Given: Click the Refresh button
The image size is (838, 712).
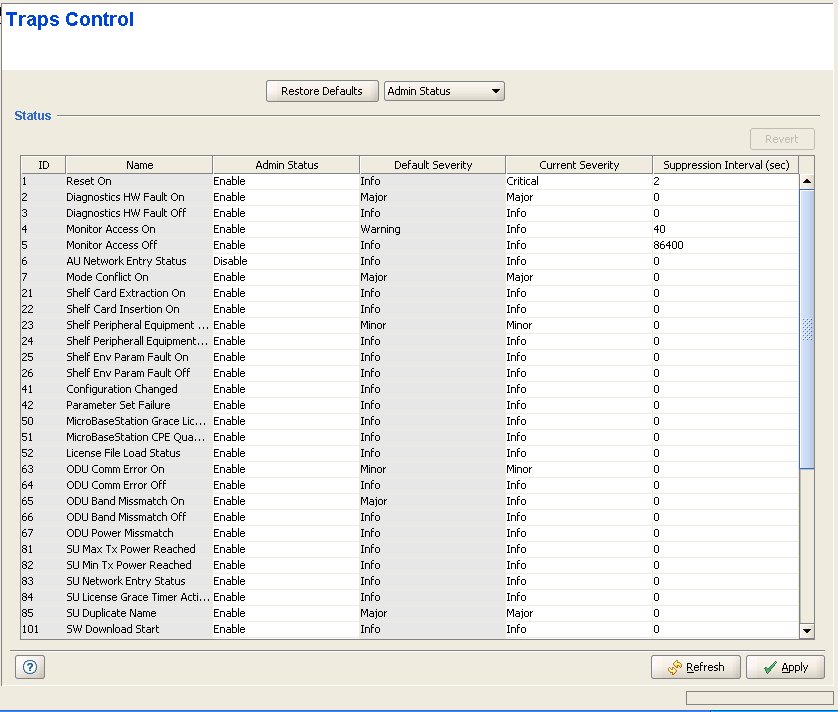Looking at the screenshot, I should click(695, 667).
